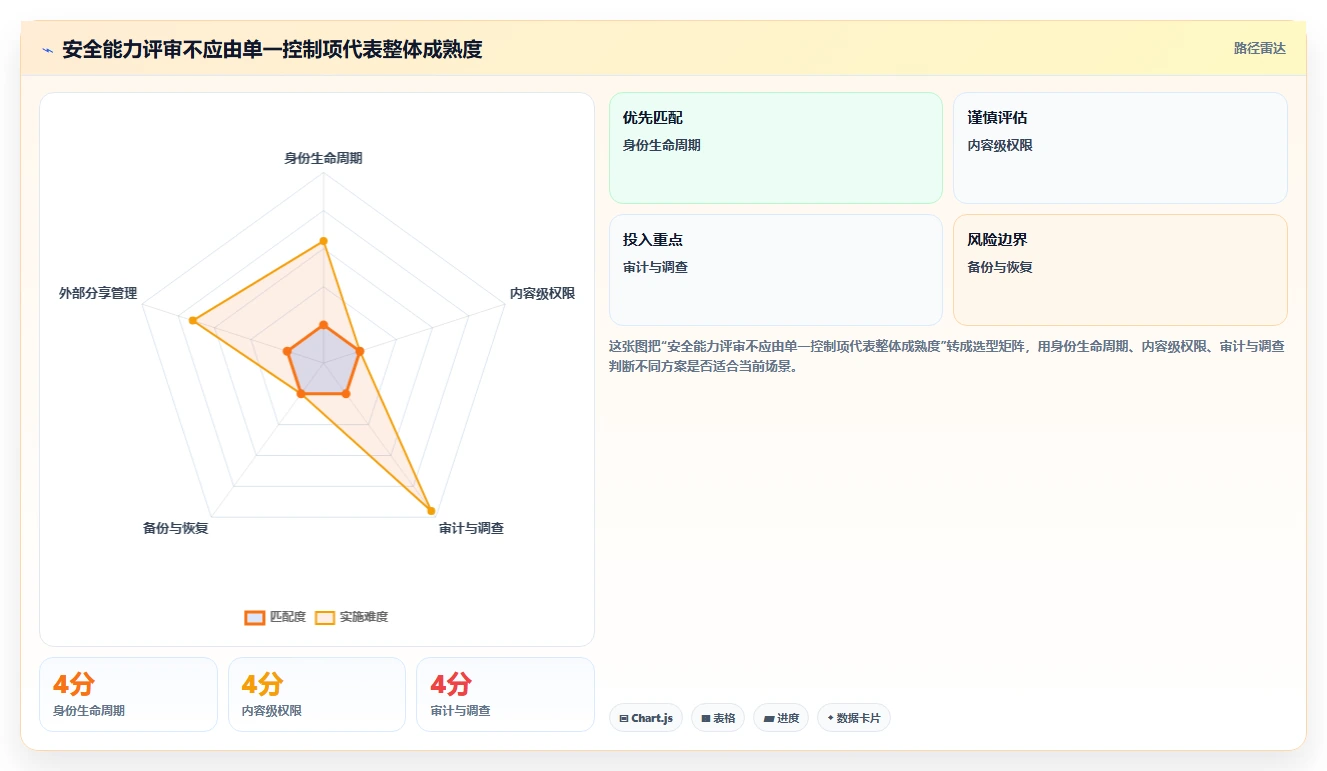This screenshot has height=771, width=1327.
Task: Click the 身份生命周期 axis label on the radar chart
Action: [323, 158]
